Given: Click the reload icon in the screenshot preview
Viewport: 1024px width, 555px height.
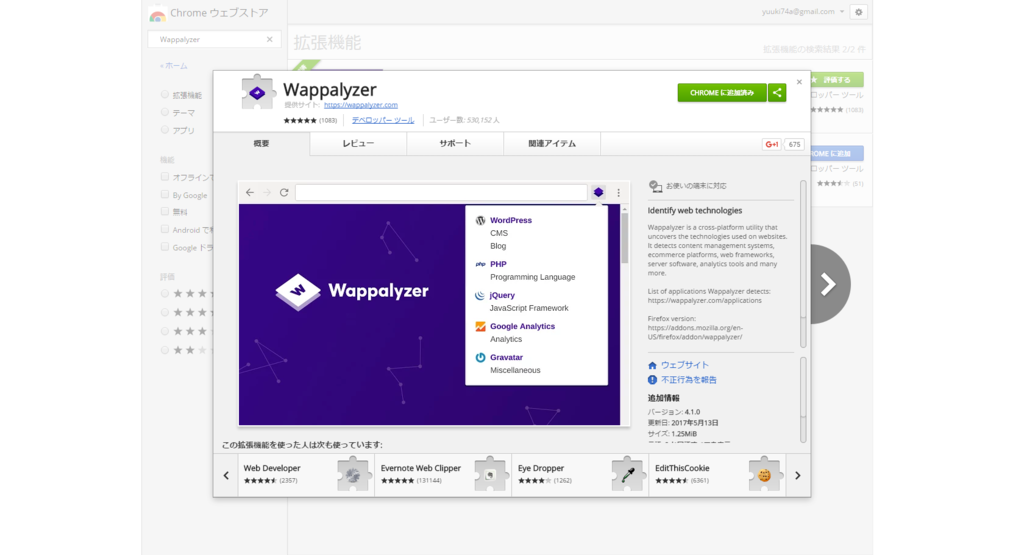Looking at the screenshot, I should coord(284,193).
